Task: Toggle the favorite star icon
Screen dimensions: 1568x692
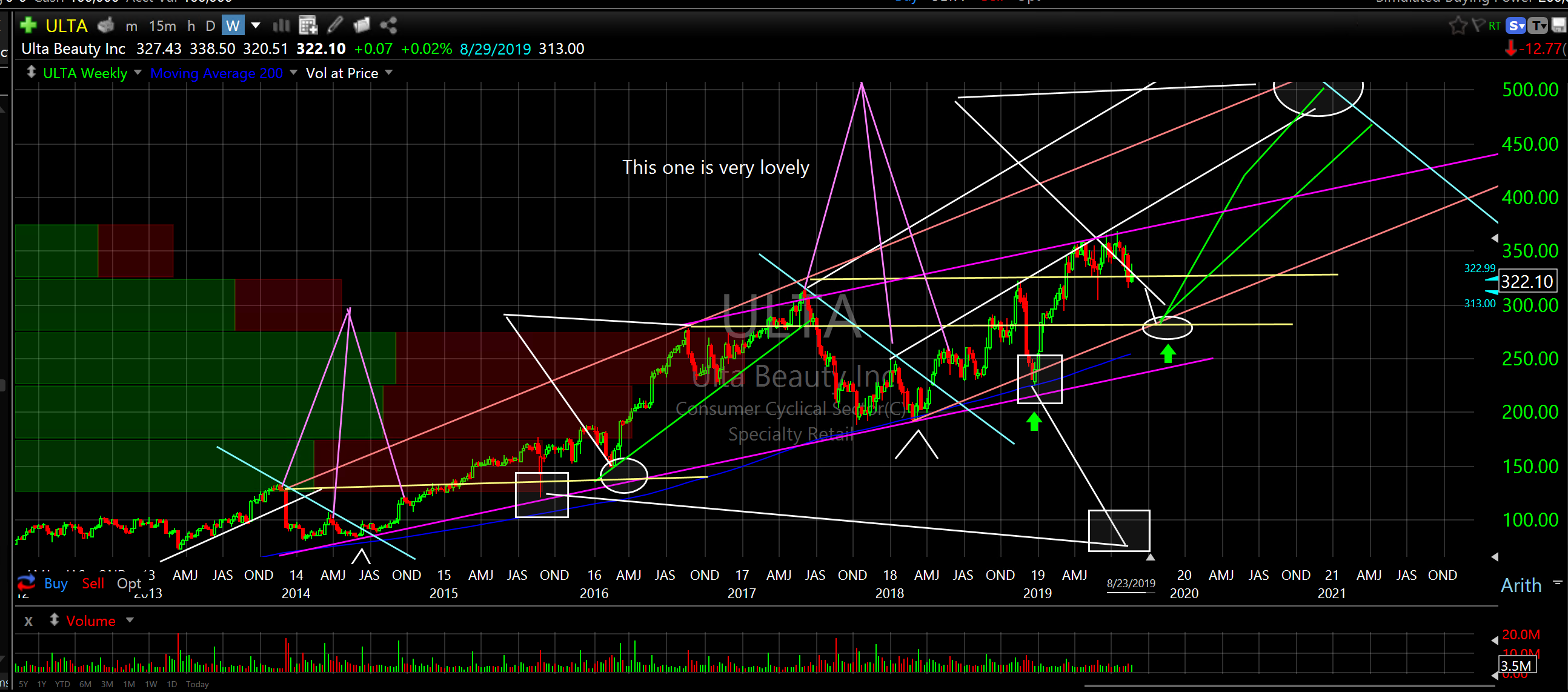Action: [x=1457, y=25]
